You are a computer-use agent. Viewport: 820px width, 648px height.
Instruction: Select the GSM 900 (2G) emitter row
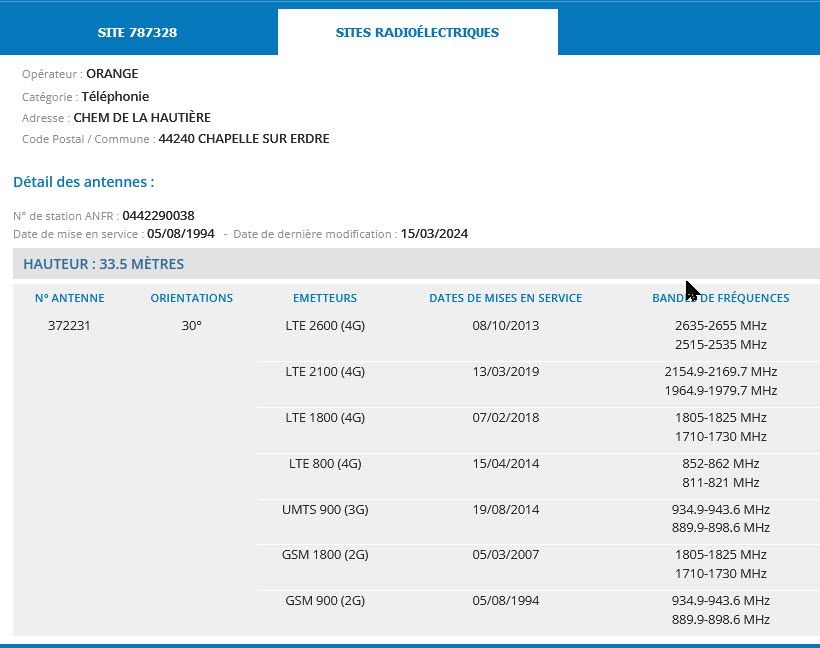point(323,600)
